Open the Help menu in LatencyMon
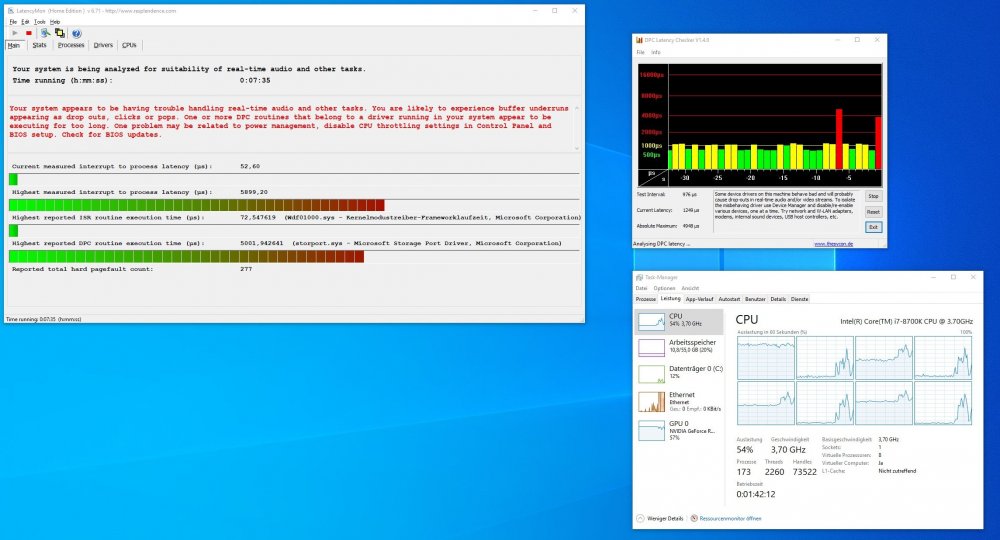The image size is (1000, 540). tap(55, 22)
